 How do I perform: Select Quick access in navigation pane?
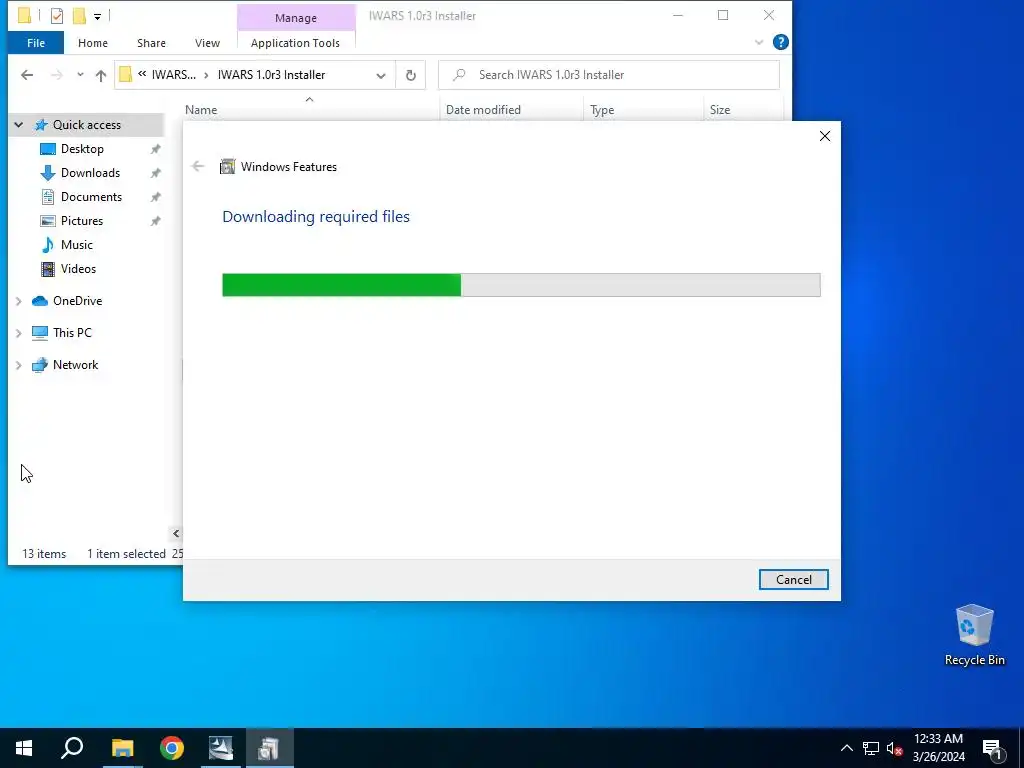coord(87,125)
